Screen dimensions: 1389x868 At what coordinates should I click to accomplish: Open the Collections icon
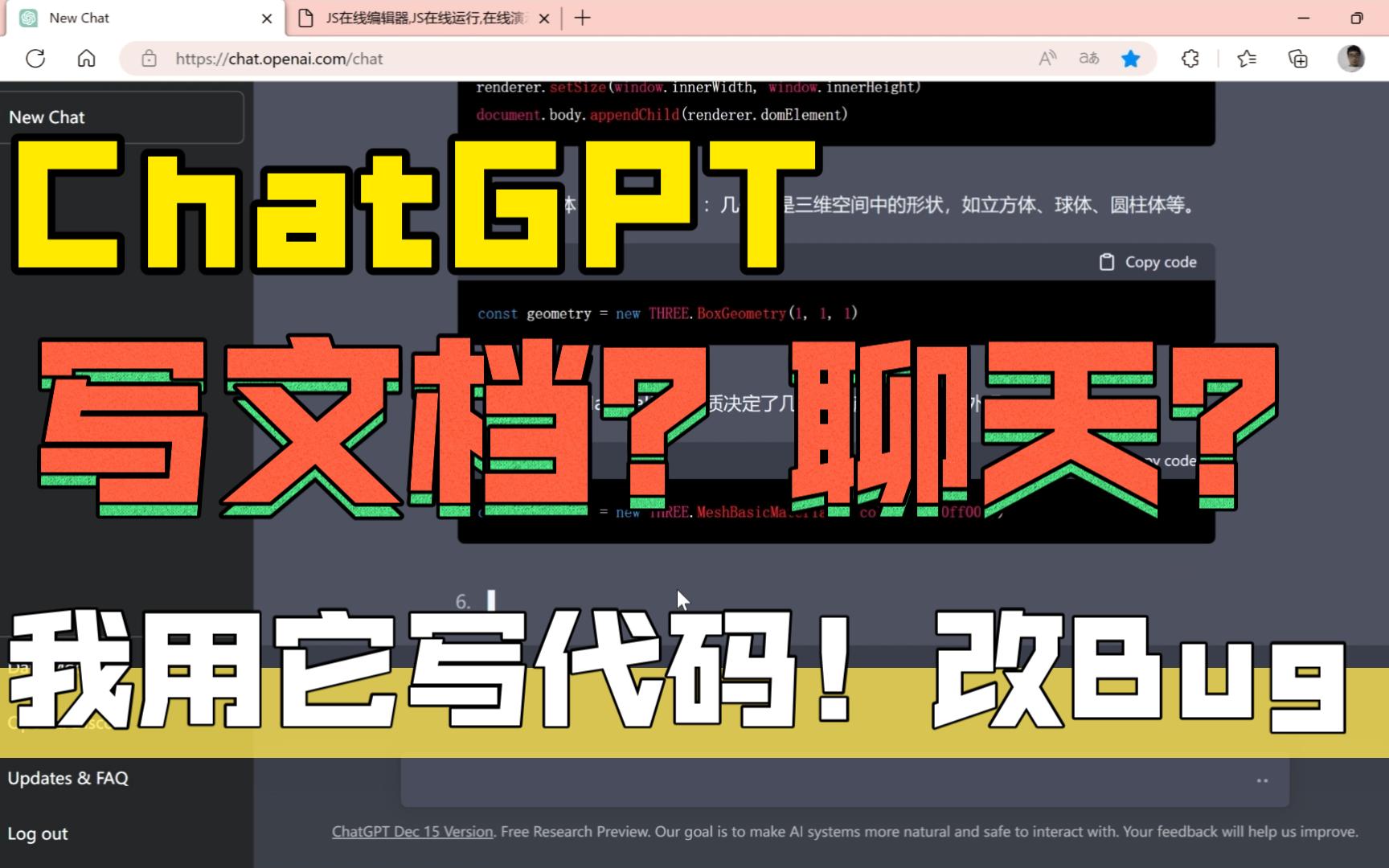click(x=1298, y=59)
